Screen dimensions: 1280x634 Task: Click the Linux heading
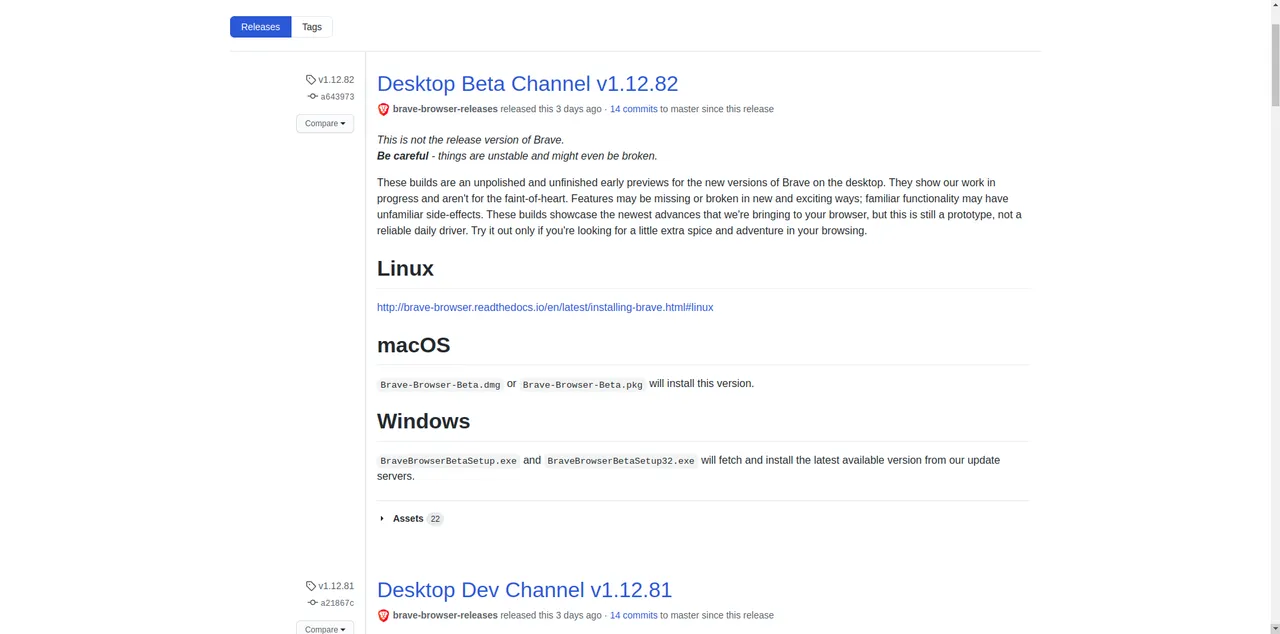click(x=405, y=268)
